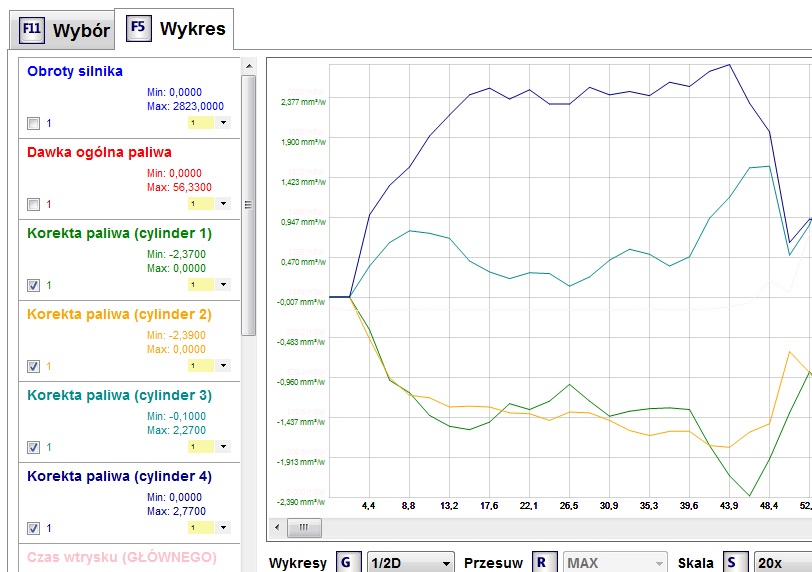Select Korekta paliwa (cylinder 4) title
The height and width of the screenshot is (572, 812).
click(x=120, y=476)
